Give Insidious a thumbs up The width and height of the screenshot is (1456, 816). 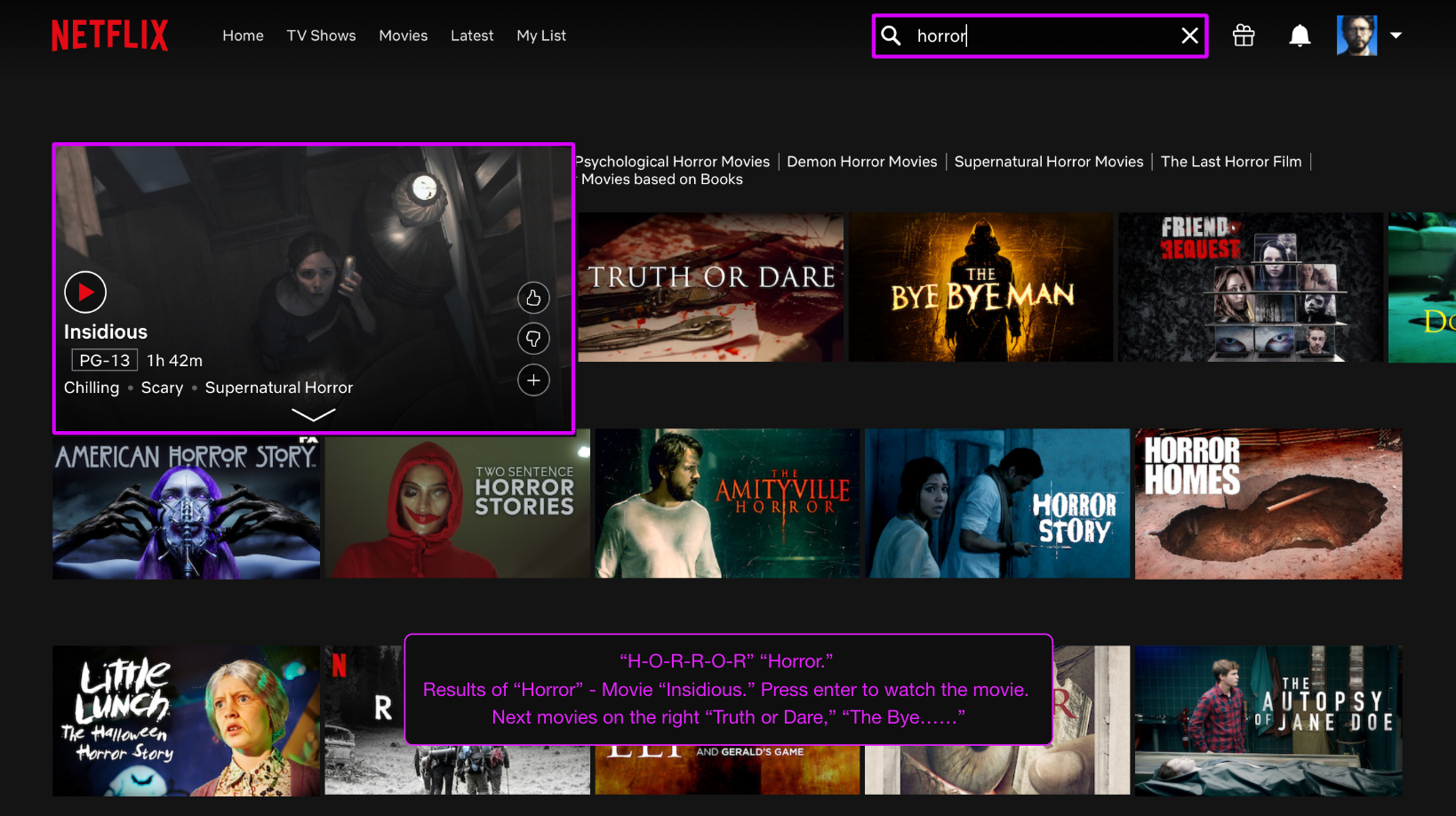pos(533,298)
